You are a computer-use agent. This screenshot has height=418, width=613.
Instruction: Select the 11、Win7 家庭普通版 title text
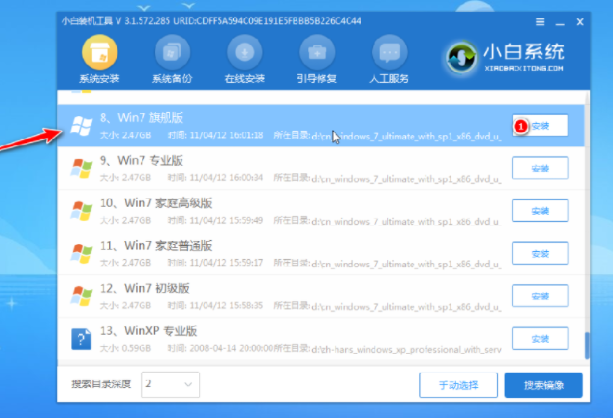click(x=156, y=246)
